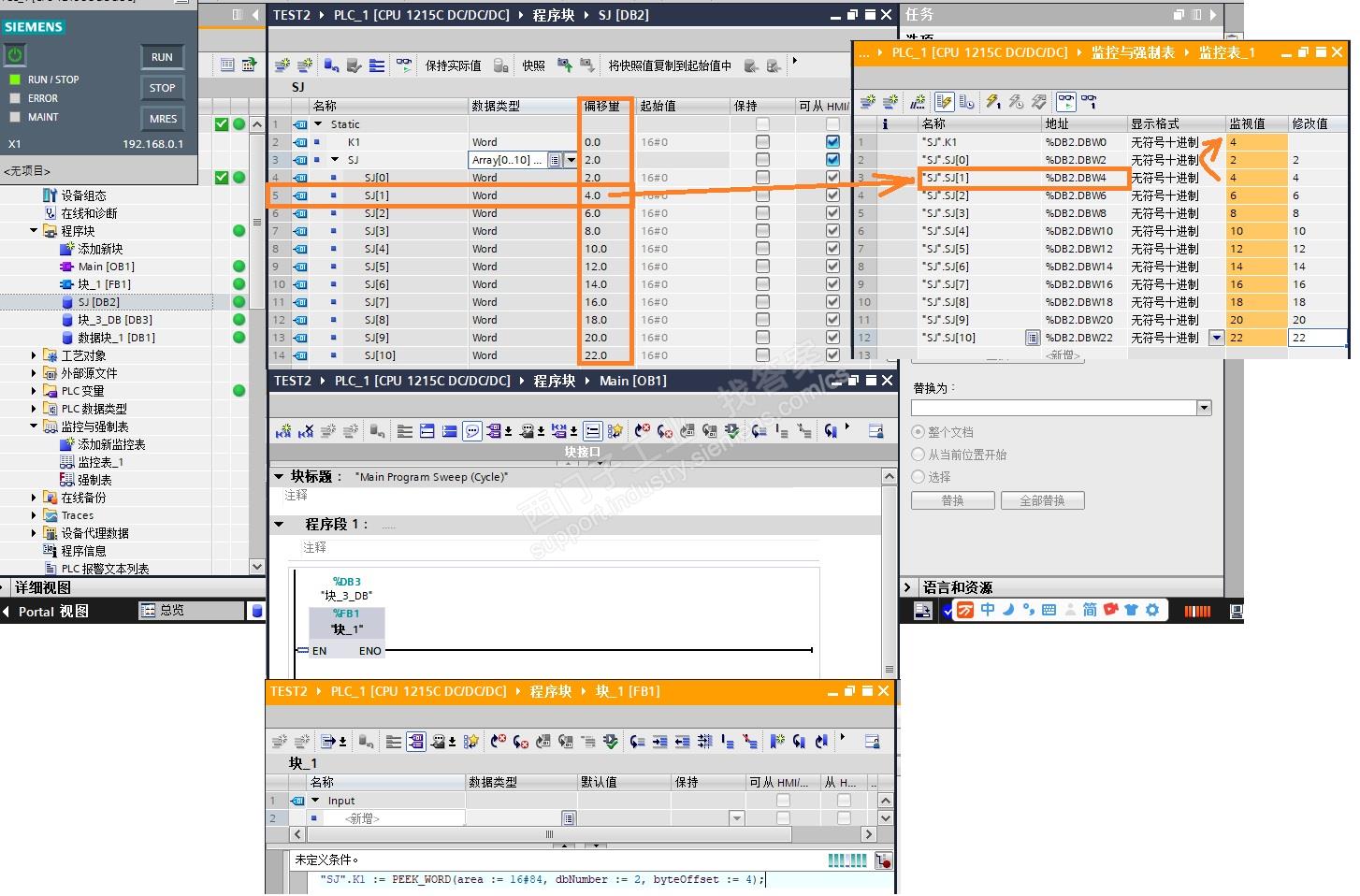
Task: Click the Monitor once icon in 监控表_1 toolbar
Action: pyautogui.click(x=1088, y=101)
